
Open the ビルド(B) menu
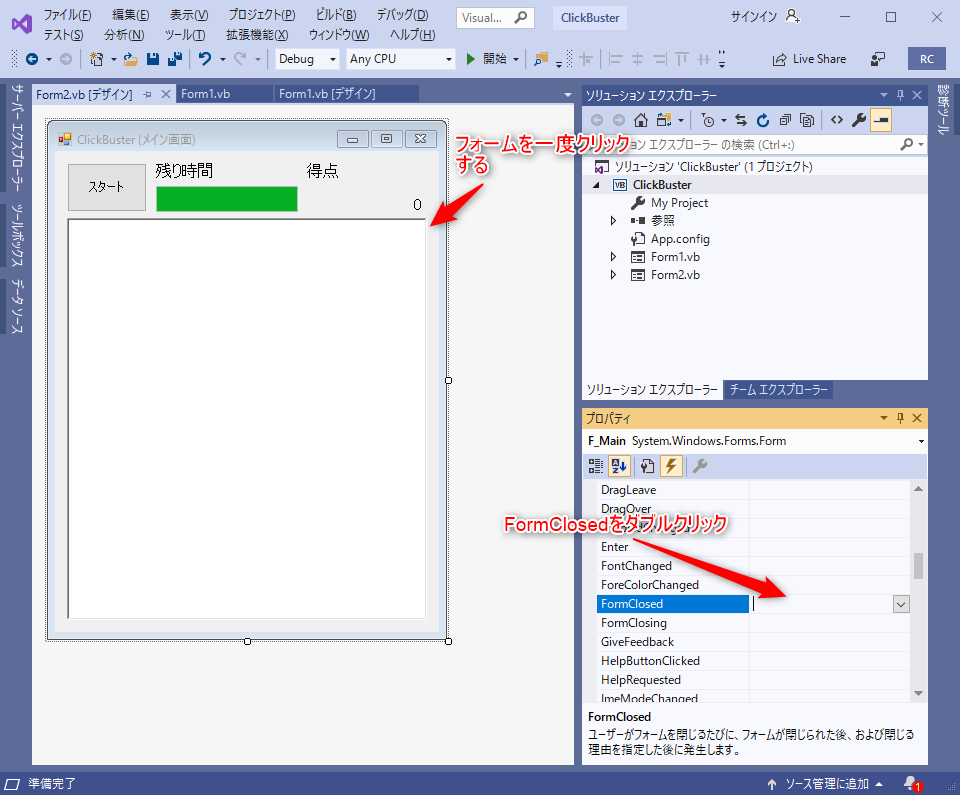[x=336, y=15]
